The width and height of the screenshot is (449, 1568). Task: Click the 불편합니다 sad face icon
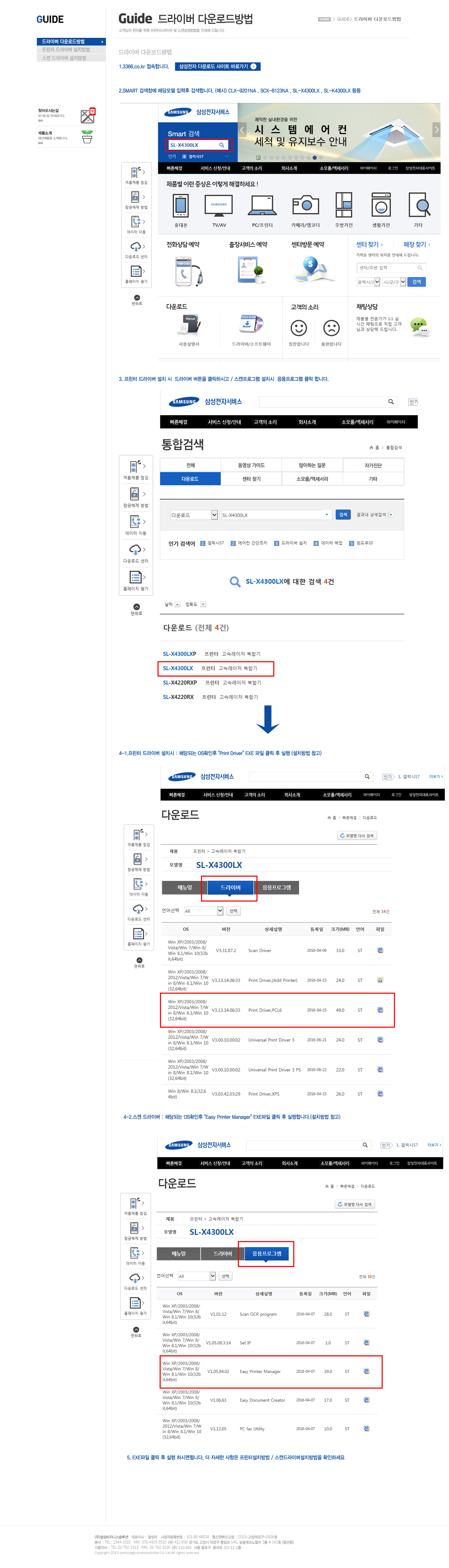click(331, 328)
